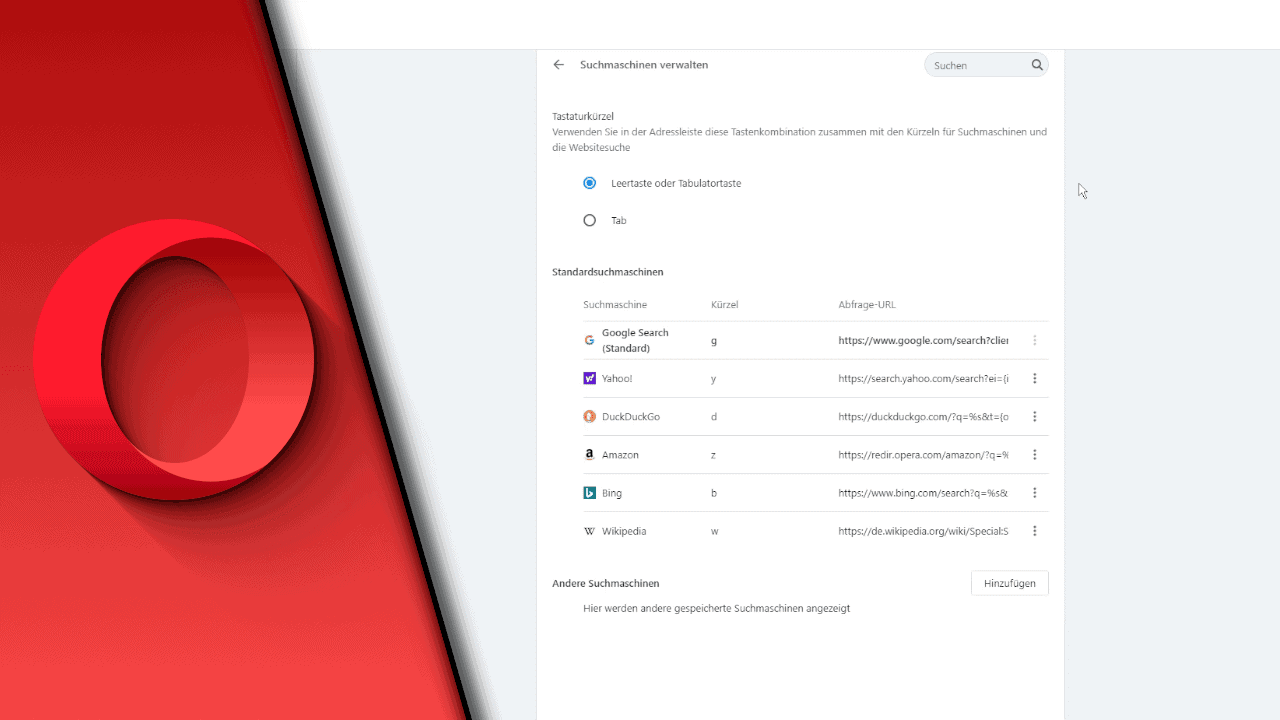Open the three-dot menu for Wikipedia

(x=1035, y=531)
